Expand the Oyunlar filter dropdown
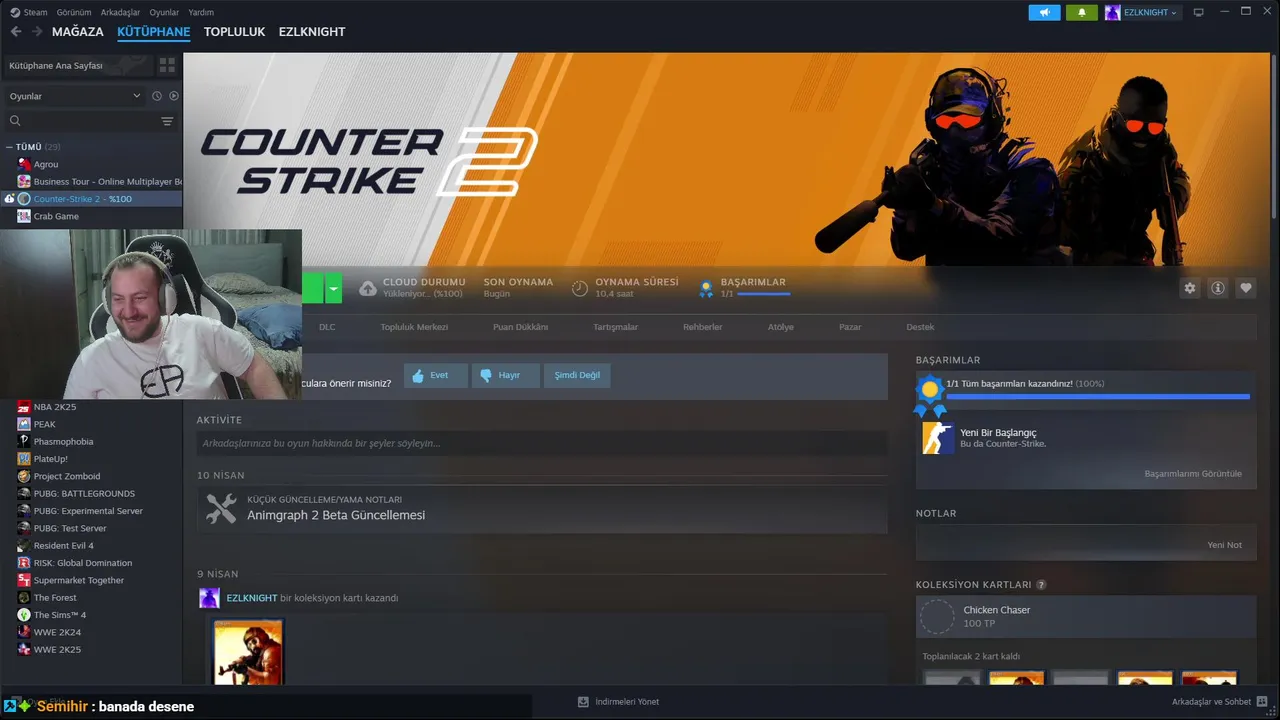 75,96
